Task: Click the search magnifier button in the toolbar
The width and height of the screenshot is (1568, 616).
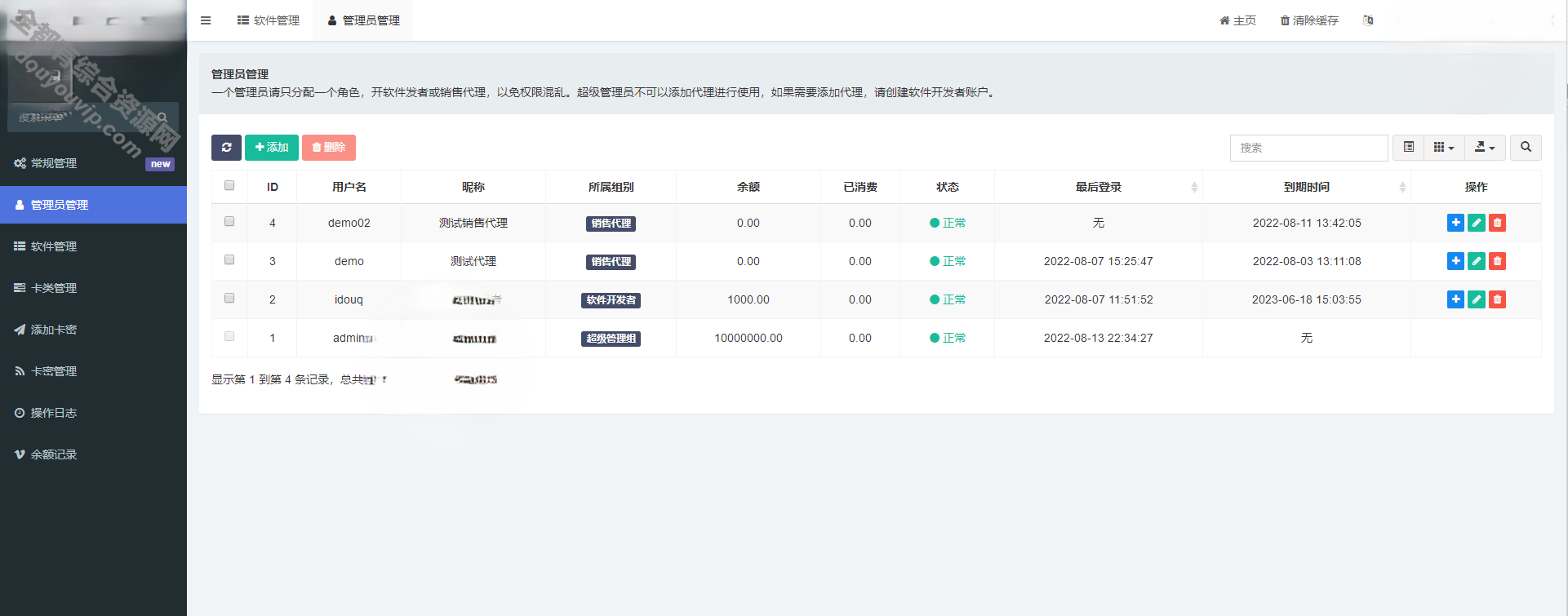Action: tap(1526, 148)
